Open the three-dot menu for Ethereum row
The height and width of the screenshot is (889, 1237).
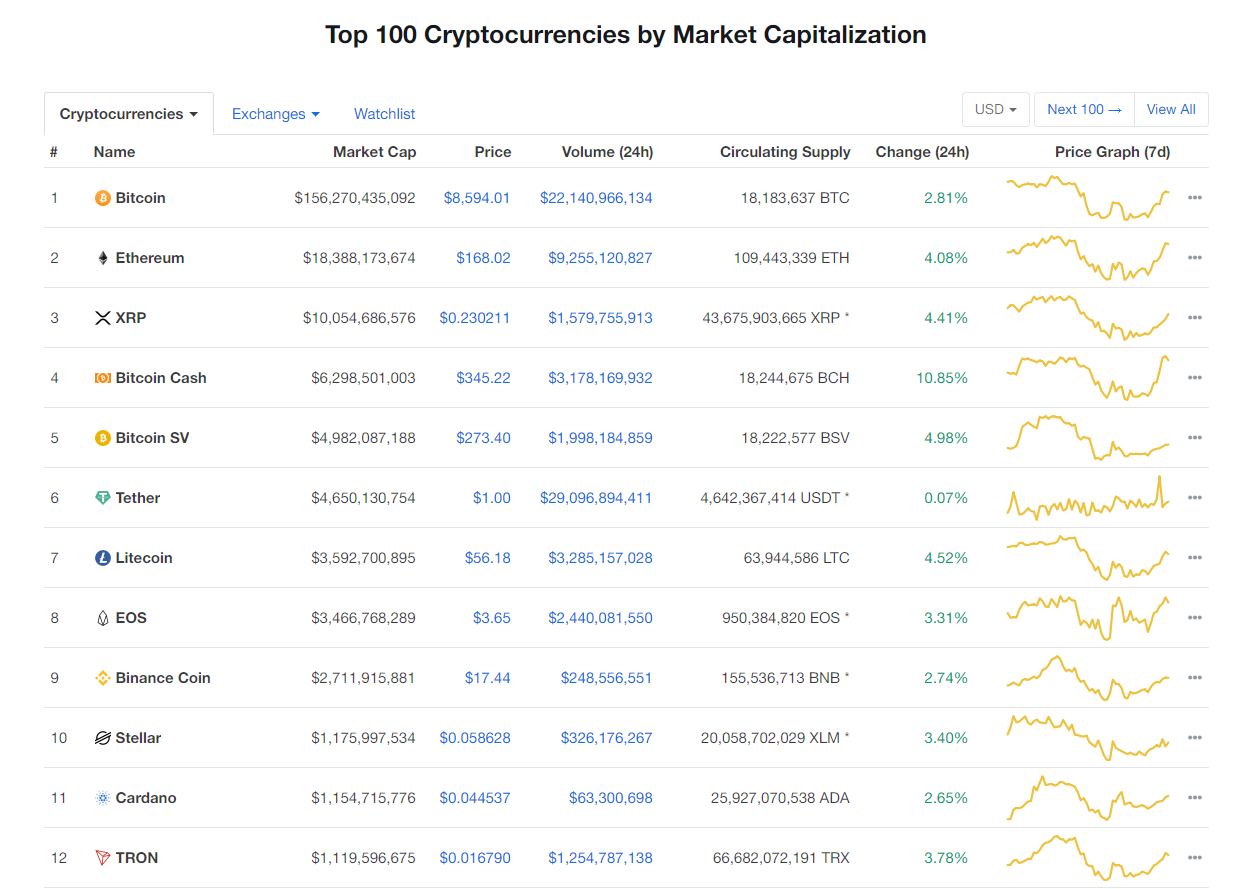(x=1194, y=258)
